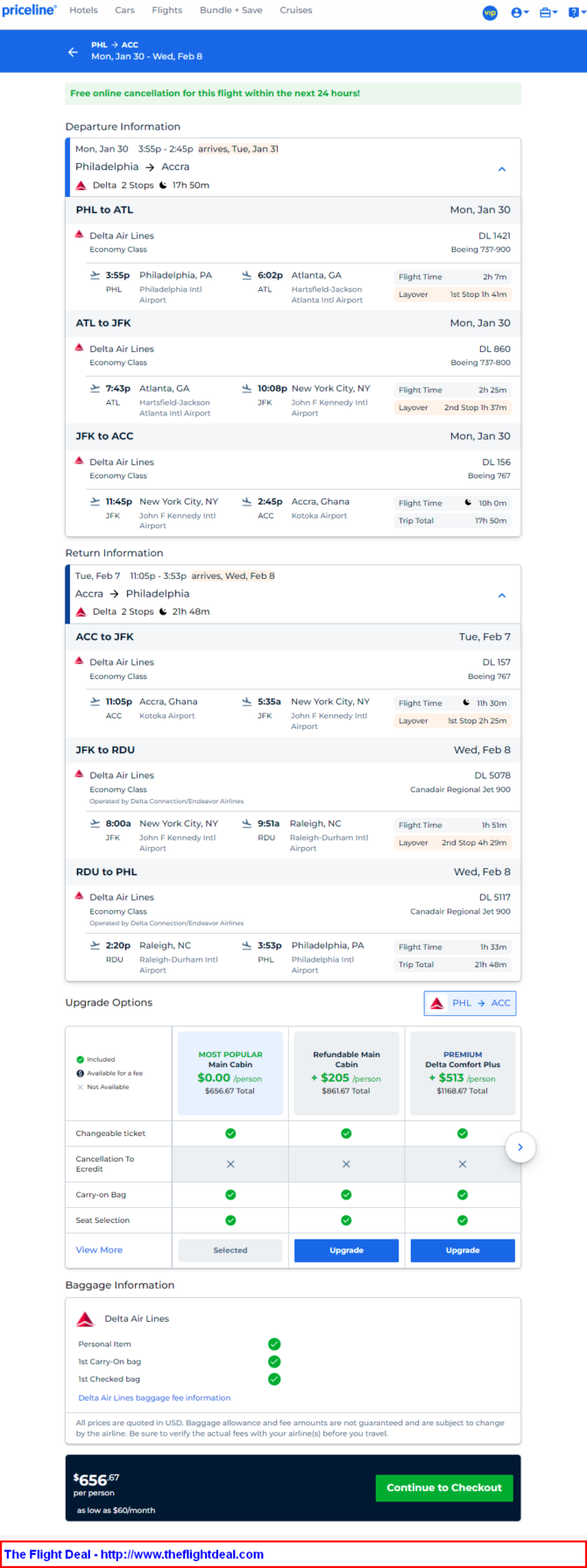Click the back arrow beside PHL → ACC
Viewport: 587px width, 1568px height.
pyautogui.click(x=73, y=52)
